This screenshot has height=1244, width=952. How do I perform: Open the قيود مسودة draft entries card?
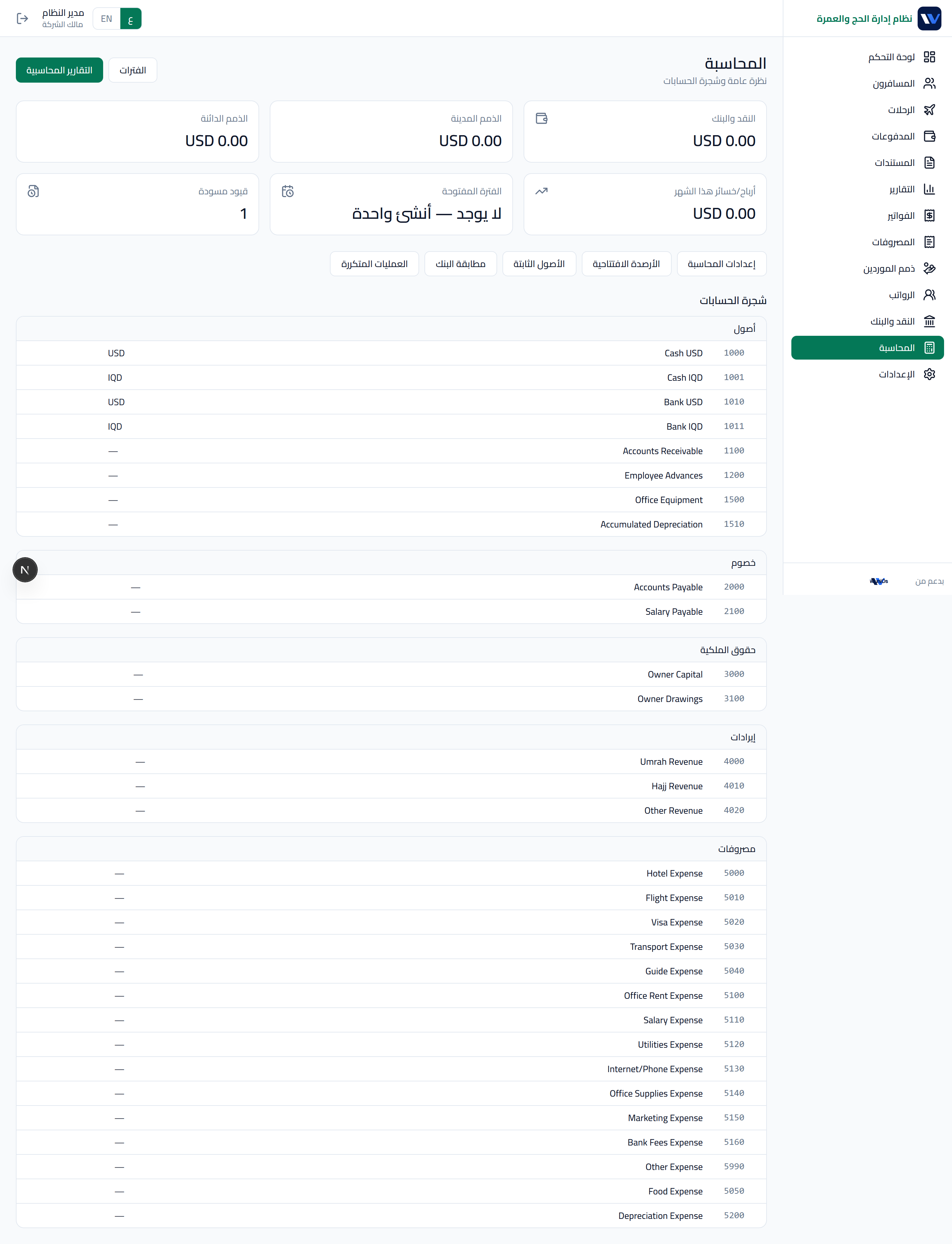pos(137,204)
